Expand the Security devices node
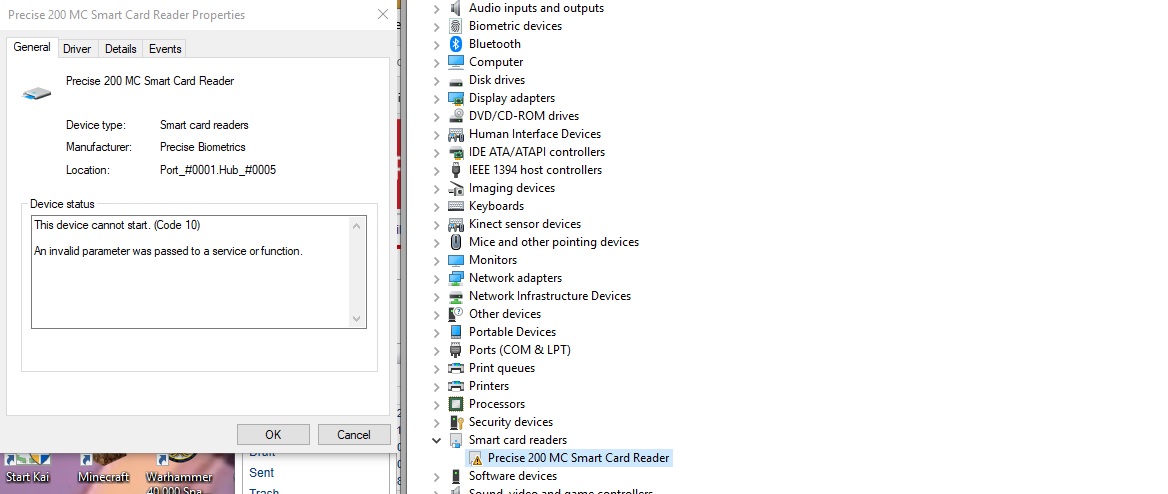 437,422
